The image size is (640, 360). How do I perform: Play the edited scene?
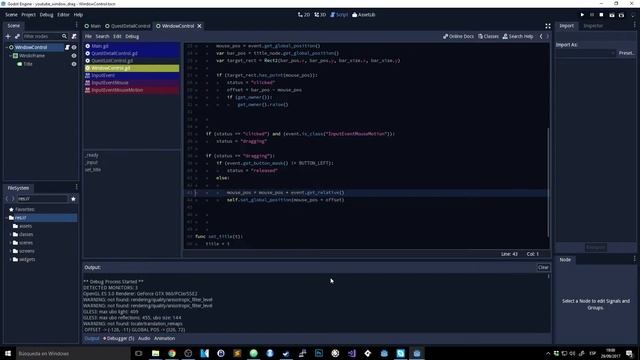(612, 15)
